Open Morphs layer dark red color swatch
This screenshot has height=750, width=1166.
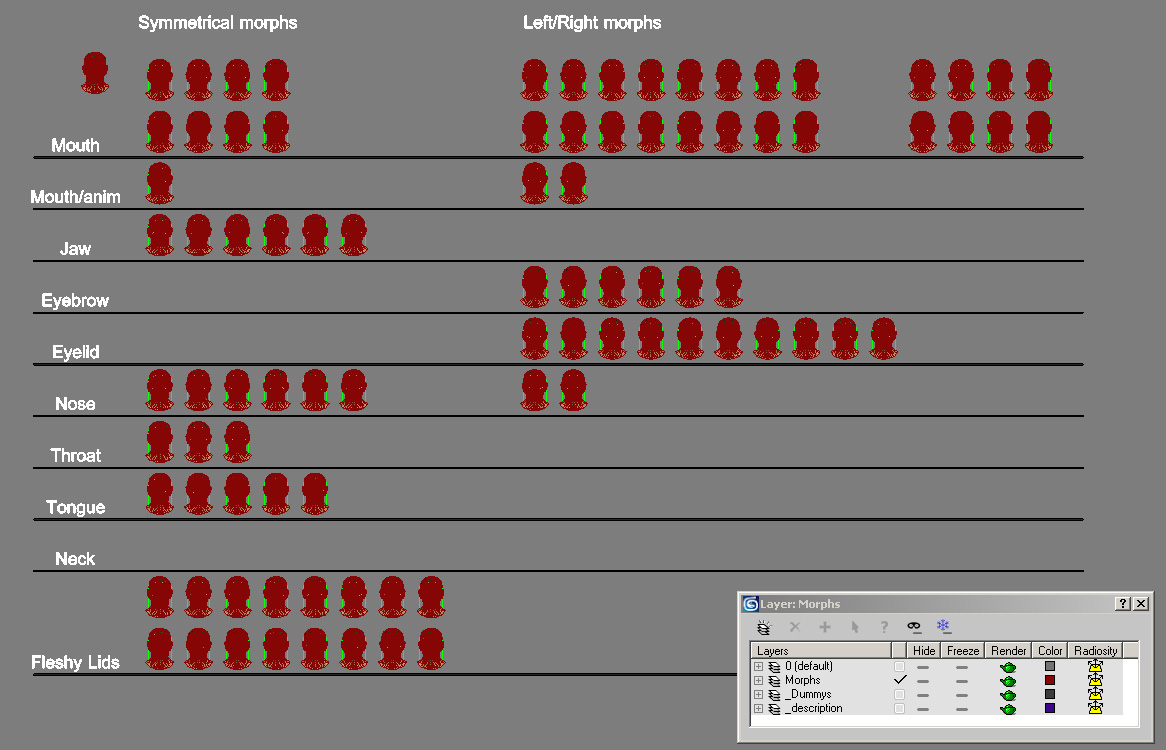1050,680
